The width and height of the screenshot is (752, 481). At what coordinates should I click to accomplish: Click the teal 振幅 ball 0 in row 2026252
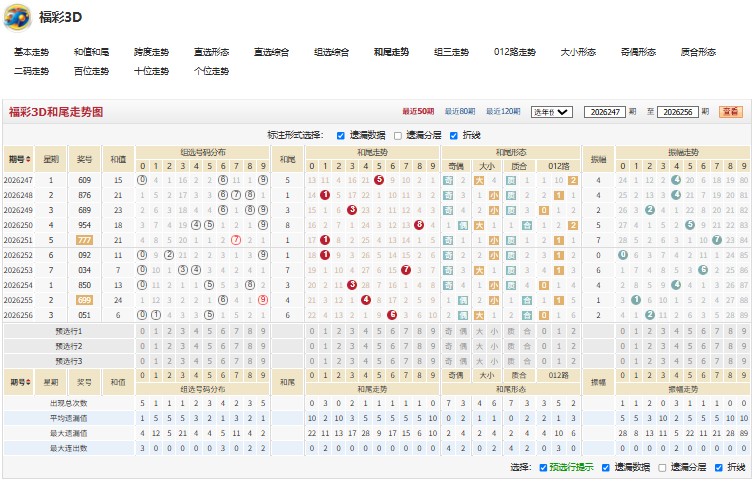pyautogui.click(x=623, y=255)
